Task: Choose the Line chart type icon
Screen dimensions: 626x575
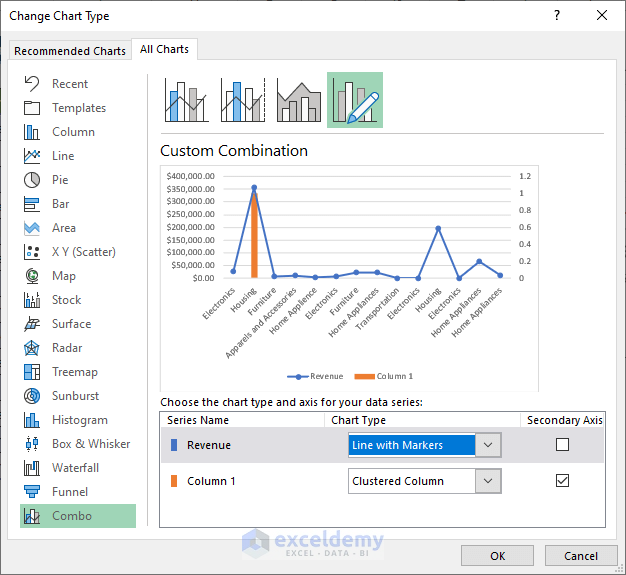Action: 32,156
